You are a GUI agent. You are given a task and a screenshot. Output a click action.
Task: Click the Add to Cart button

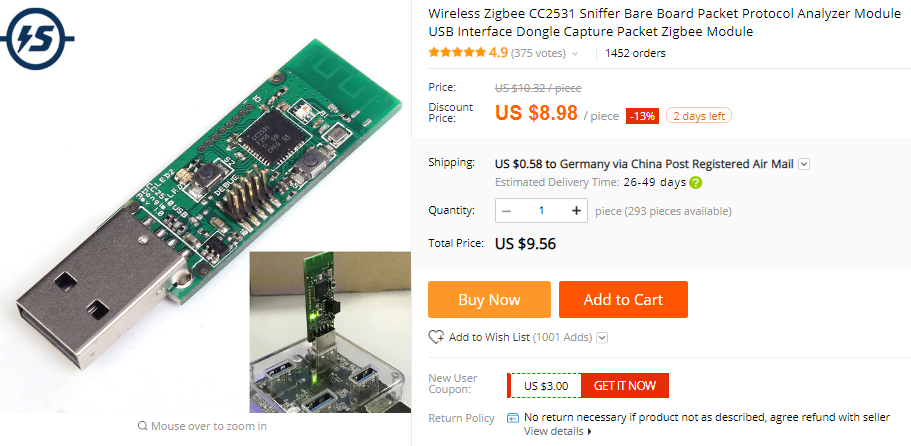coord(623,300)
